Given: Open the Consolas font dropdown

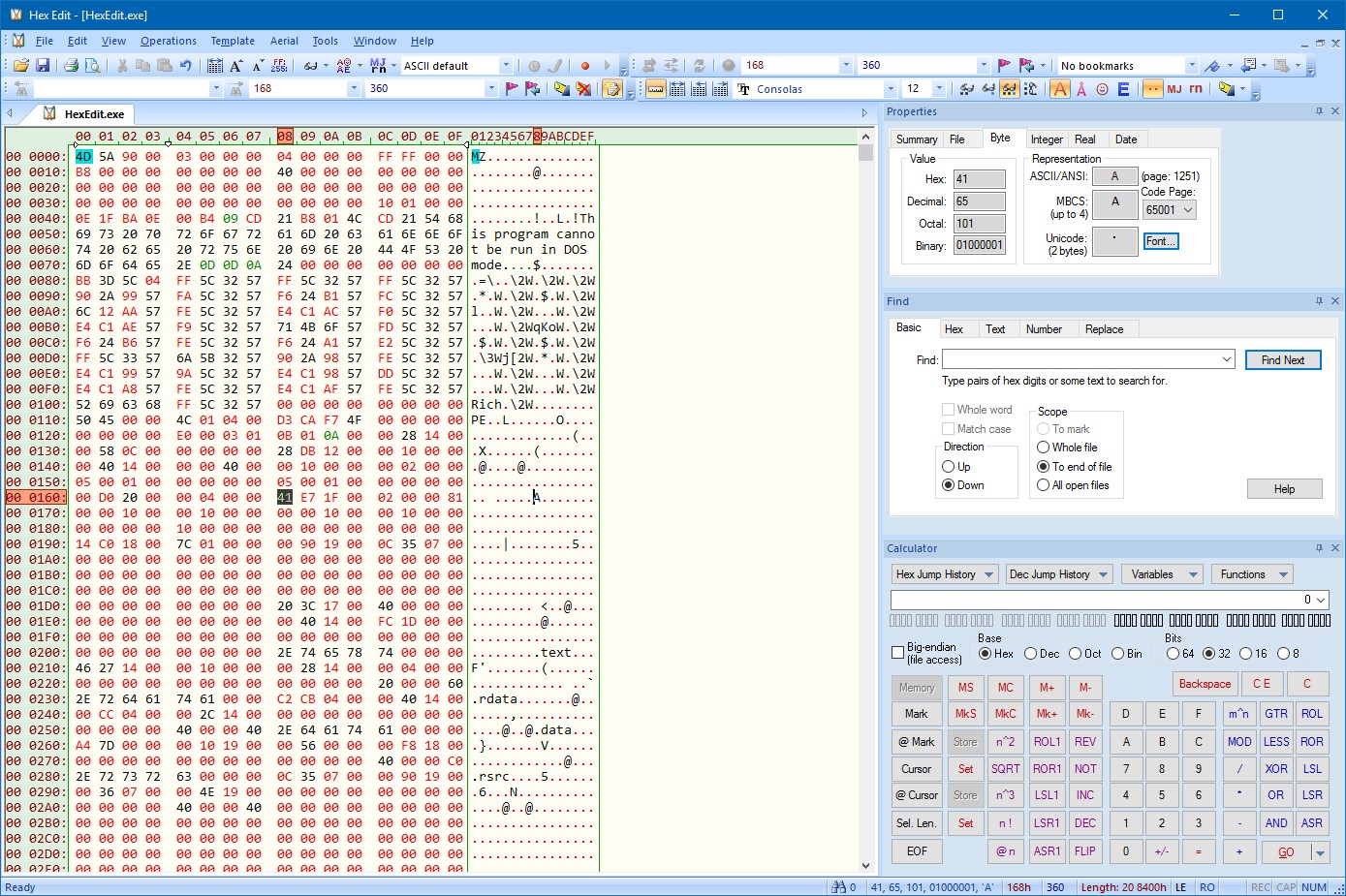Looking at the screenshot, I should point(890,89).
